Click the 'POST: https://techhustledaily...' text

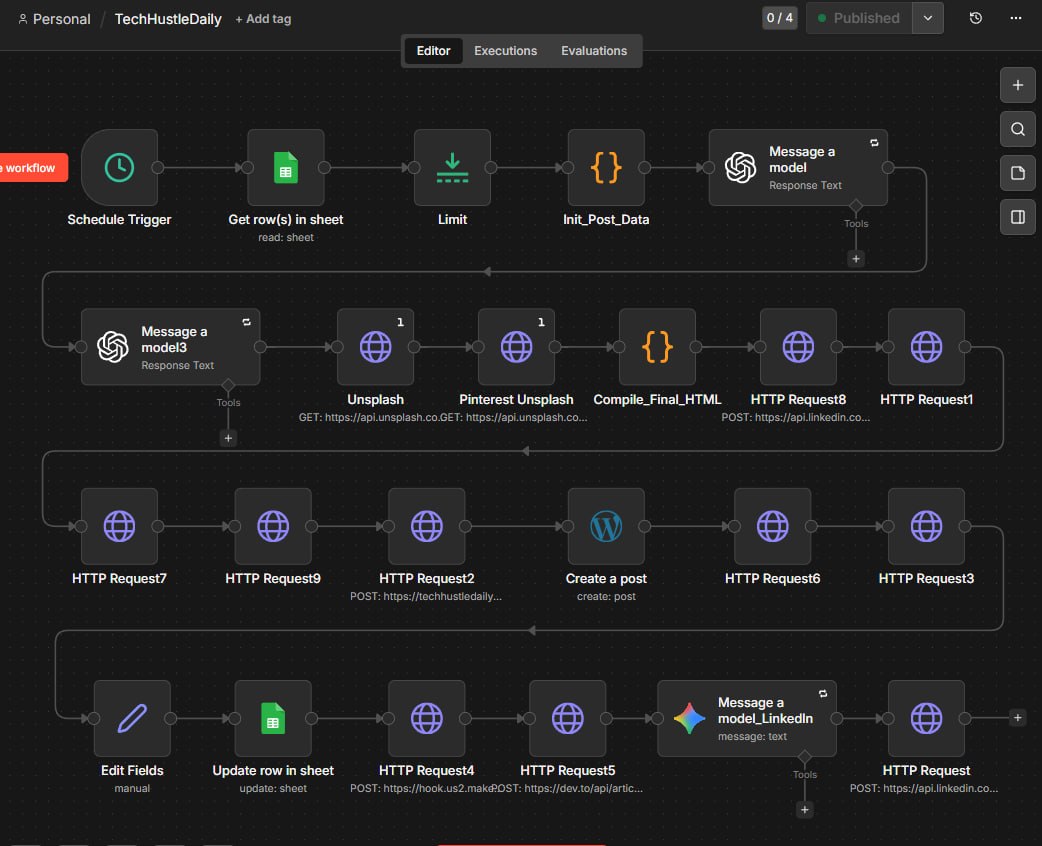pyautogui.click(x=426, y=596)
